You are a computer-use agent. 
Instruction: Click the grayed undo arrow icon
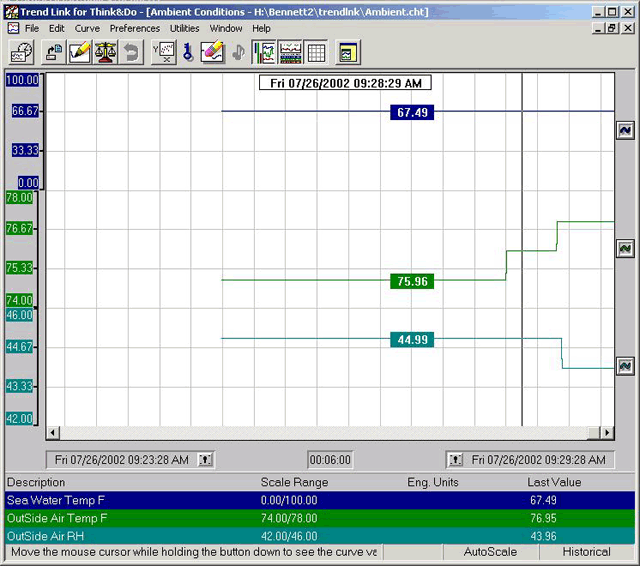(131, 52)
